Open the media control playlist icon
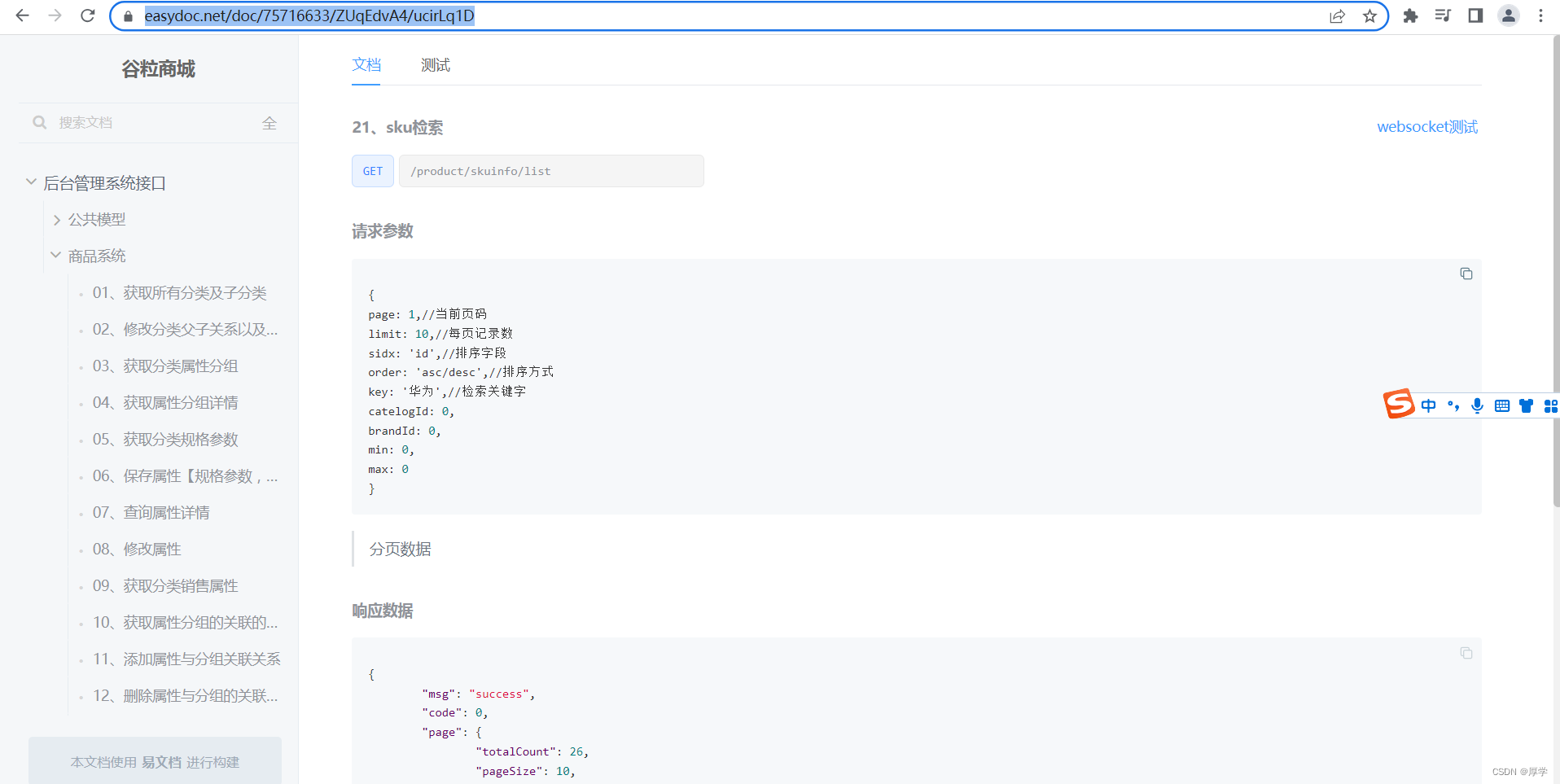Screen dimensions: 1560x784 pyautogui.click(x=1443, y=15)
